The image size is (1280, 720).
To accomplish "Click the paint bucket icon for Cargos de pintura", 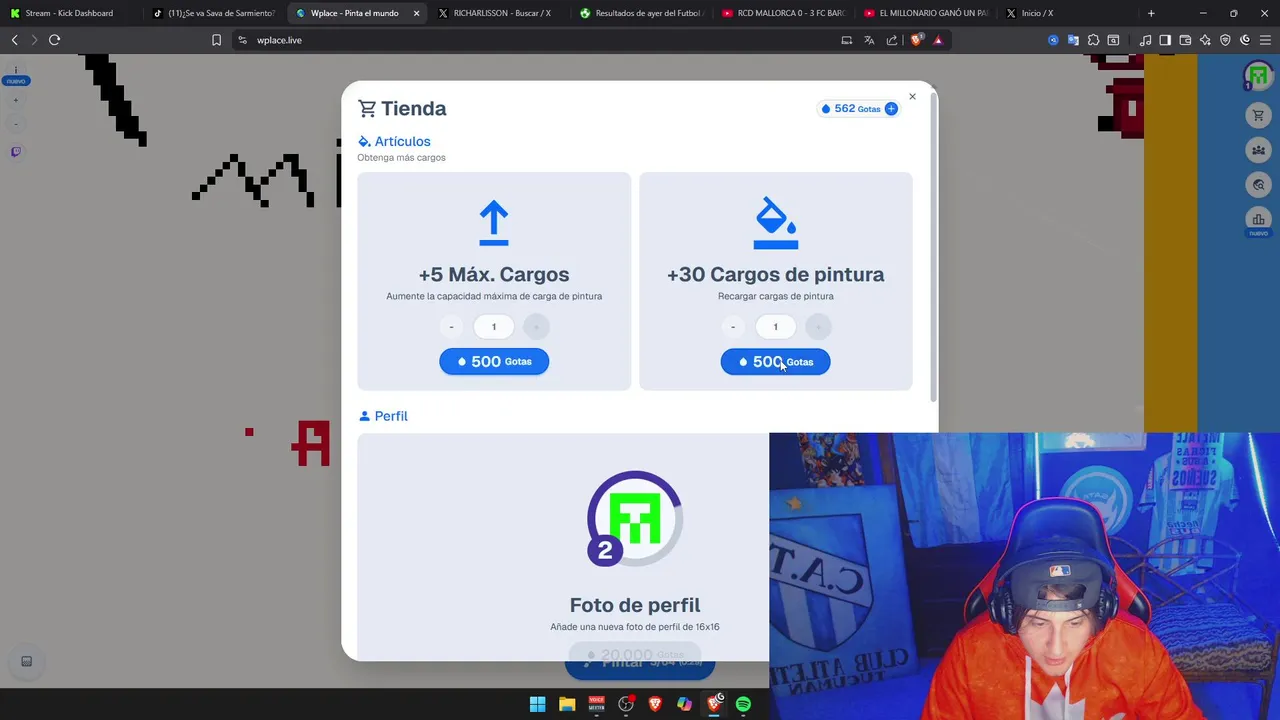I will pyautogui.click(x=775, y=223).
